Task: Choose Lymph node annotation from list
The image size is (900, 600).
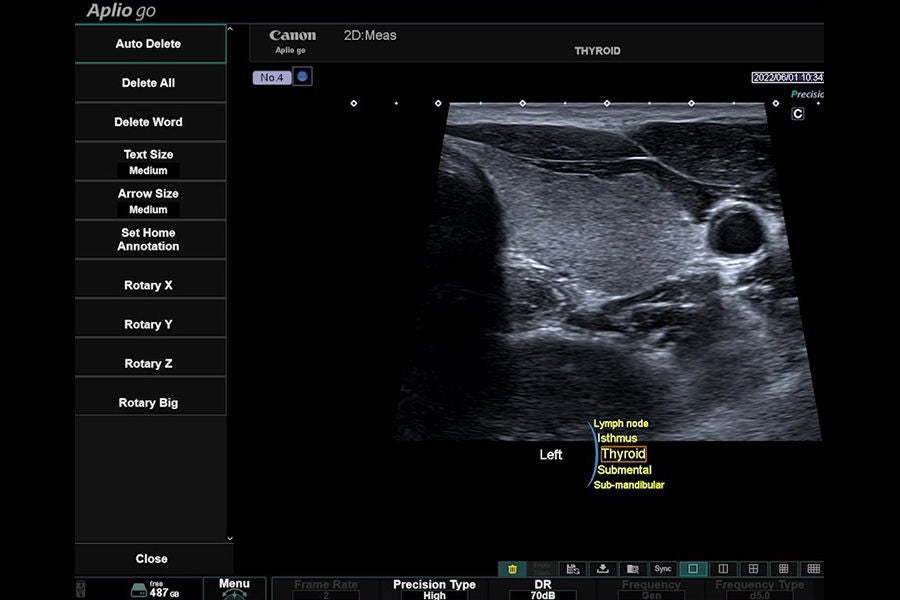Action: (x=620, y=423)
